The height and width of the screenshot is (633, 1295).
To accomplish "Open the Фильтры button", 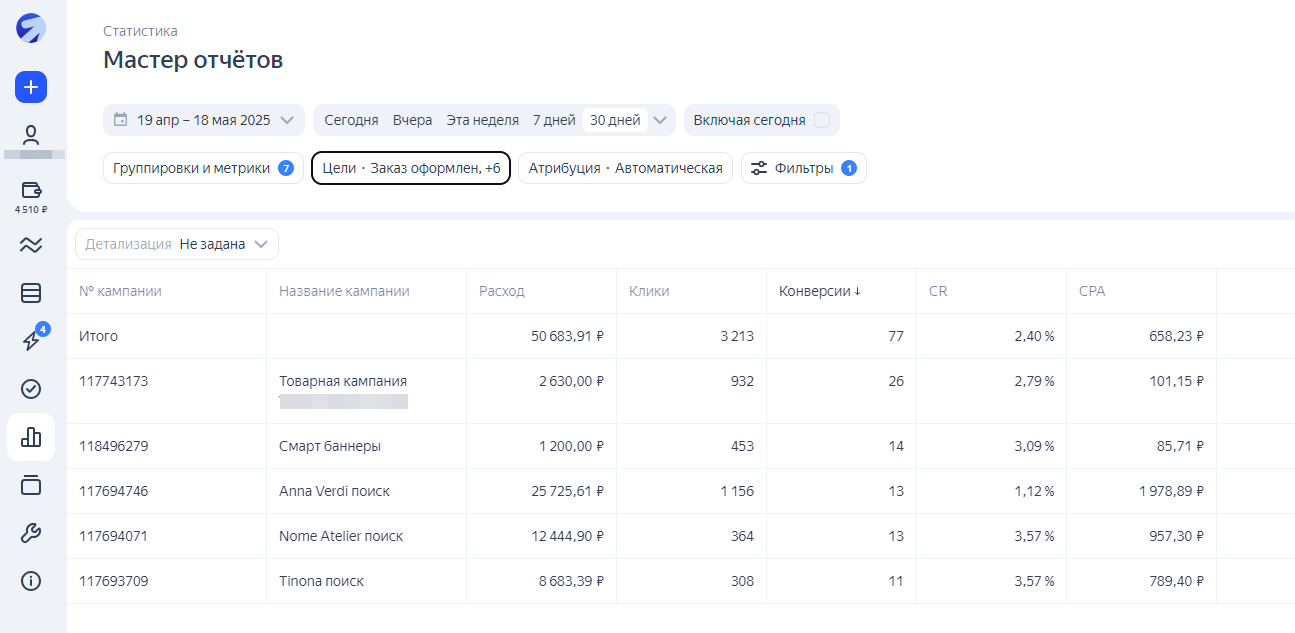I will pyautogui.click(x=804, y=168).
